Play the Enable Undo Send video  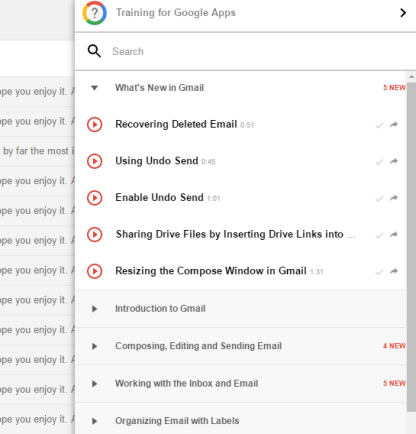point(95,198)
